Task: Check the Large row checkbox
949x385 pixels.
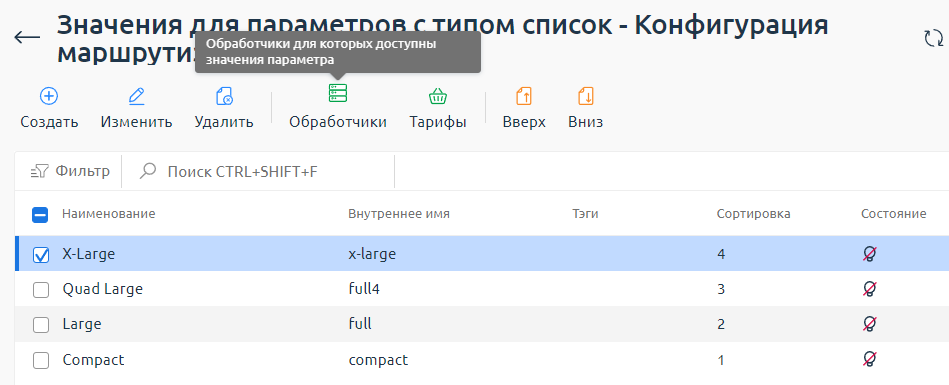Action: [41, 325]
